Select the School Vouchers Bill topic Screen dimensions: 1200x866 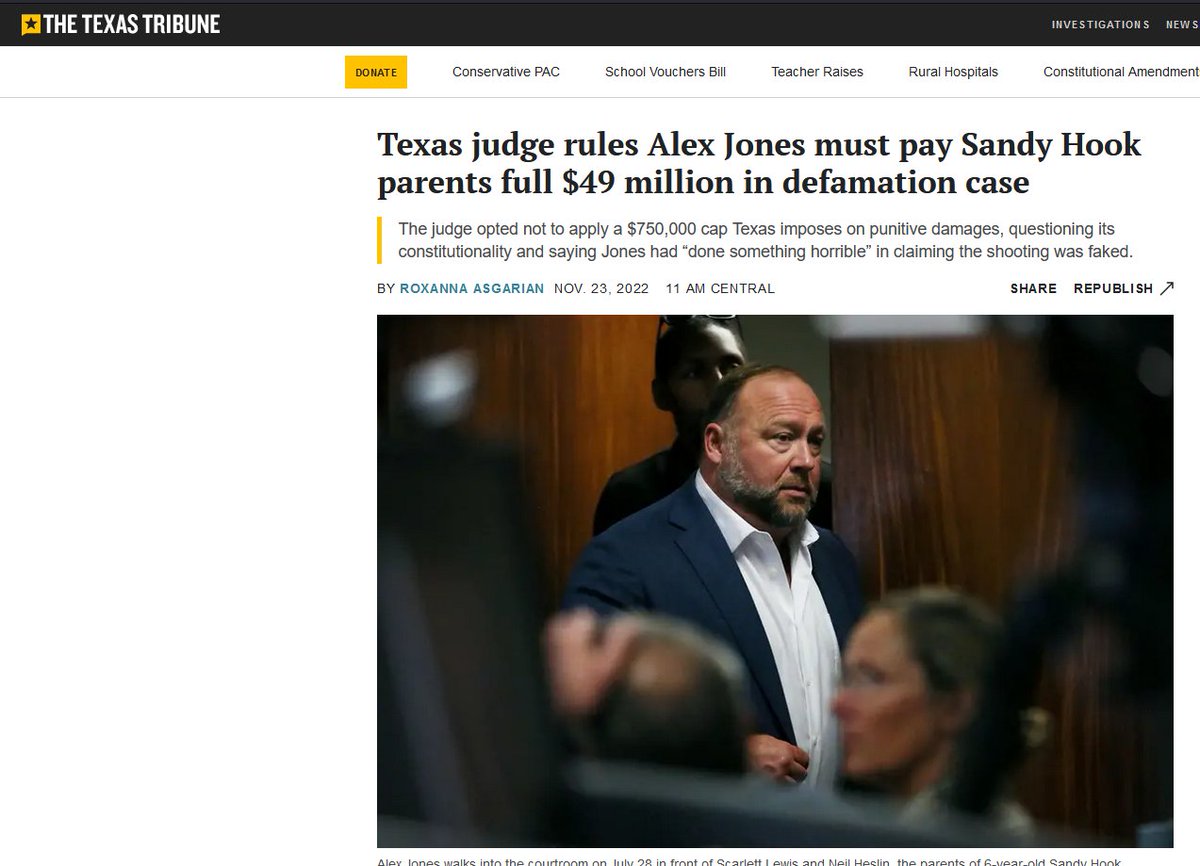pyautogui.click(x=665, y=72)
